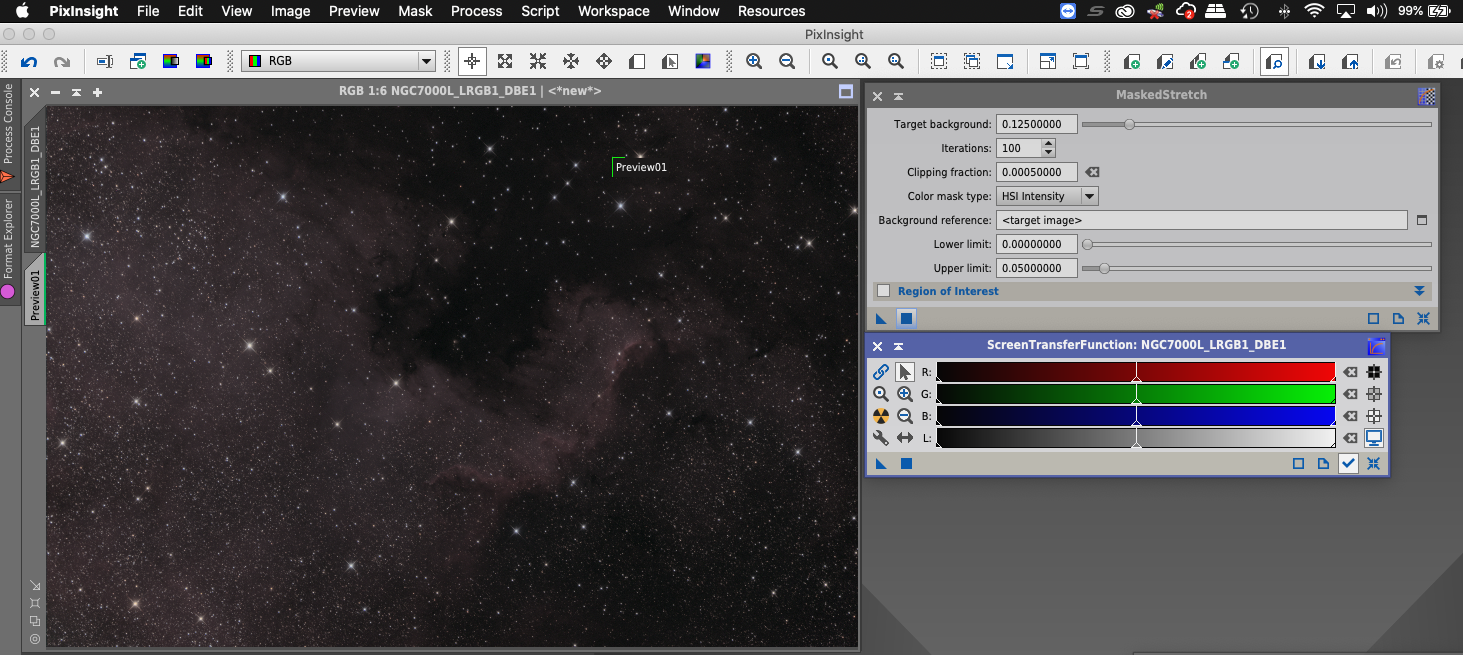
Task: Expand the Region of Interest section
Action: click(x=1418, y=291)
